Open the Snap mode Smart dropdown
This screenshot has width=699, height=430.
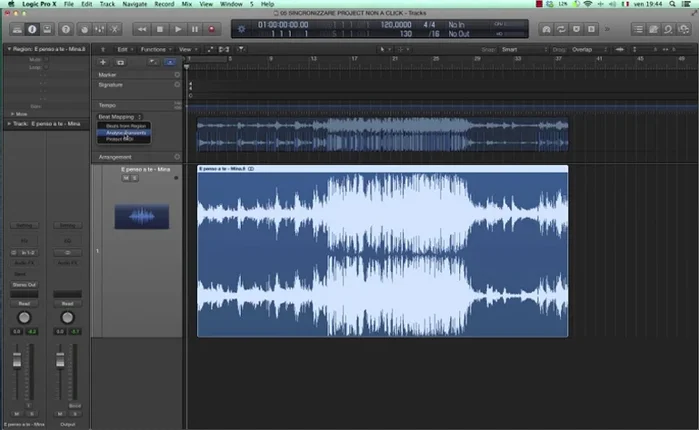coord(519,48)
